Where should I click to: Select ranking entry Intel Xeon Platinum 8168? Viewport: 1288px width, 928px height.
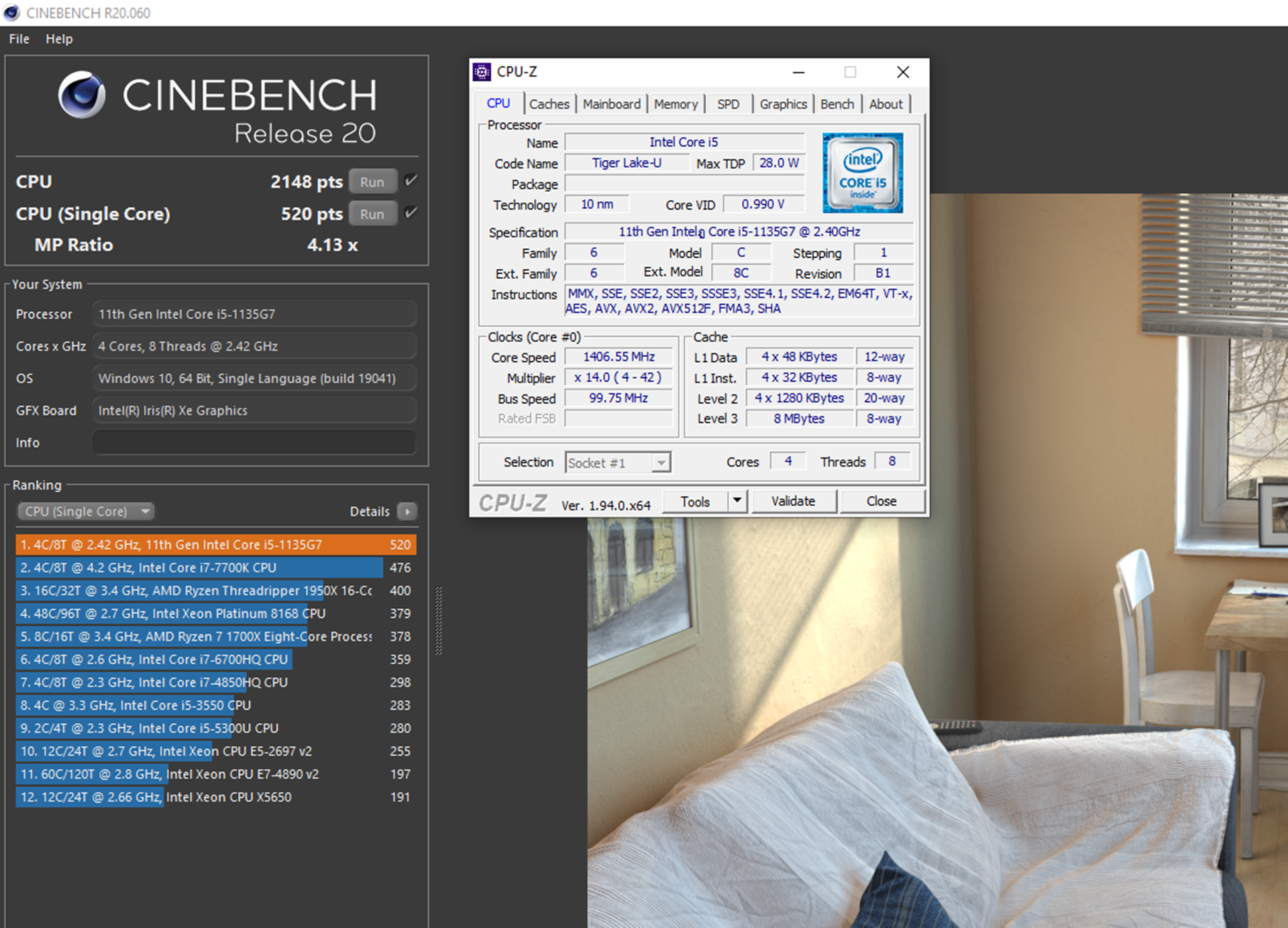pyautogui.click(x=216, y=614)
